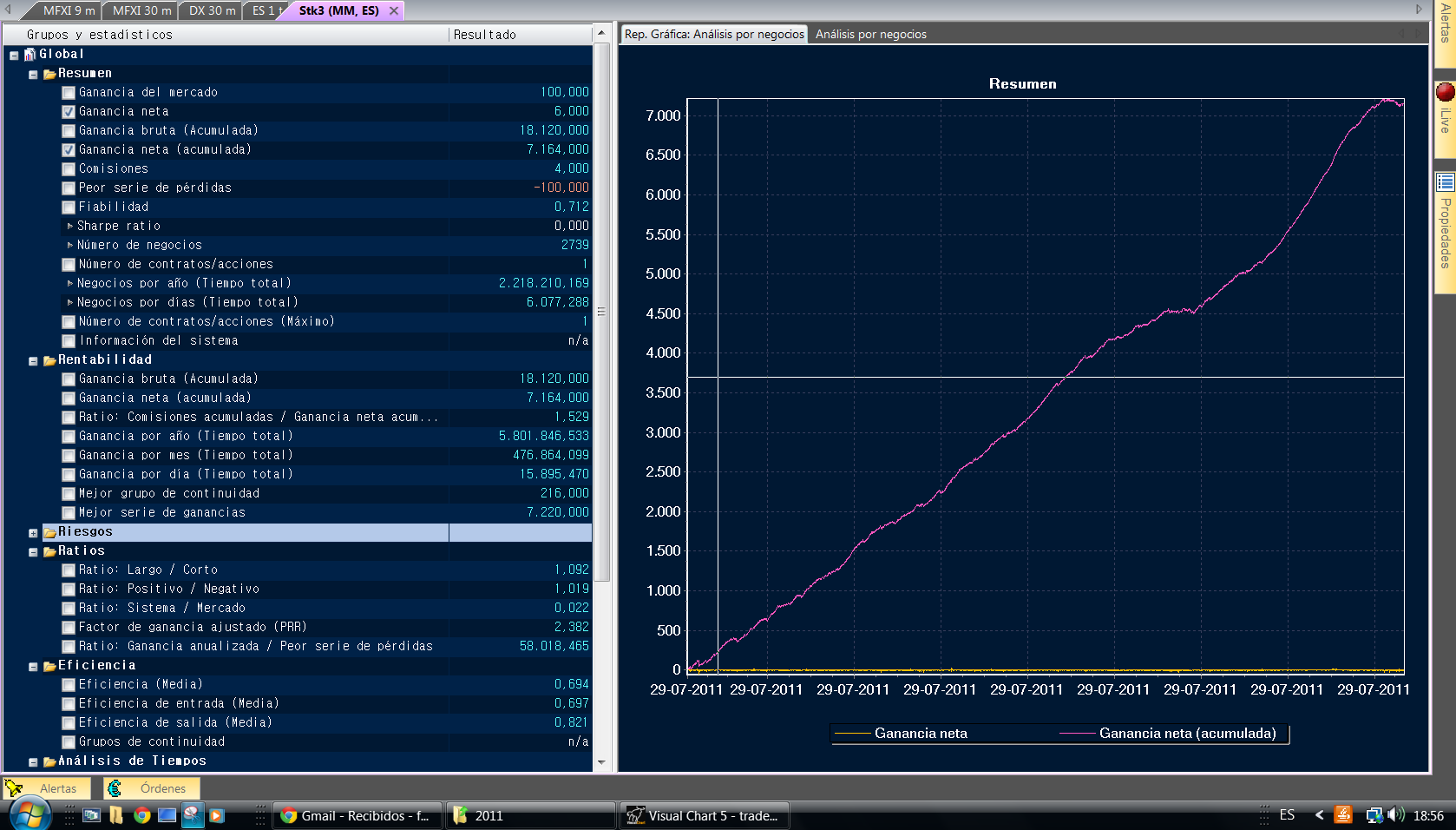Screen dimensions: 1456x830
Task: Uncheck the Ganancia neta checkbox
Action: 69,112
